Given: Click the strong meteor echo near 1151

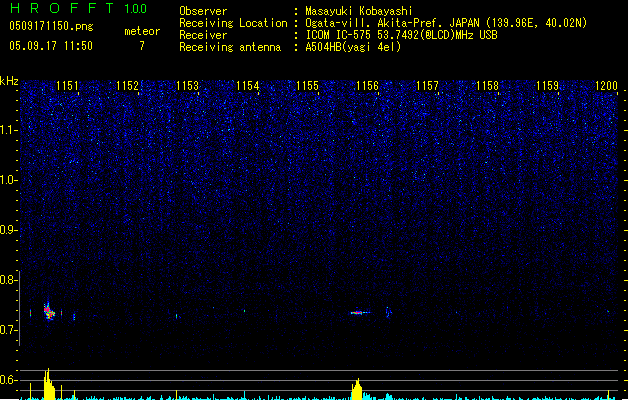Looking at the screenshot, I should pyautogui.click(x=49, y=311).
